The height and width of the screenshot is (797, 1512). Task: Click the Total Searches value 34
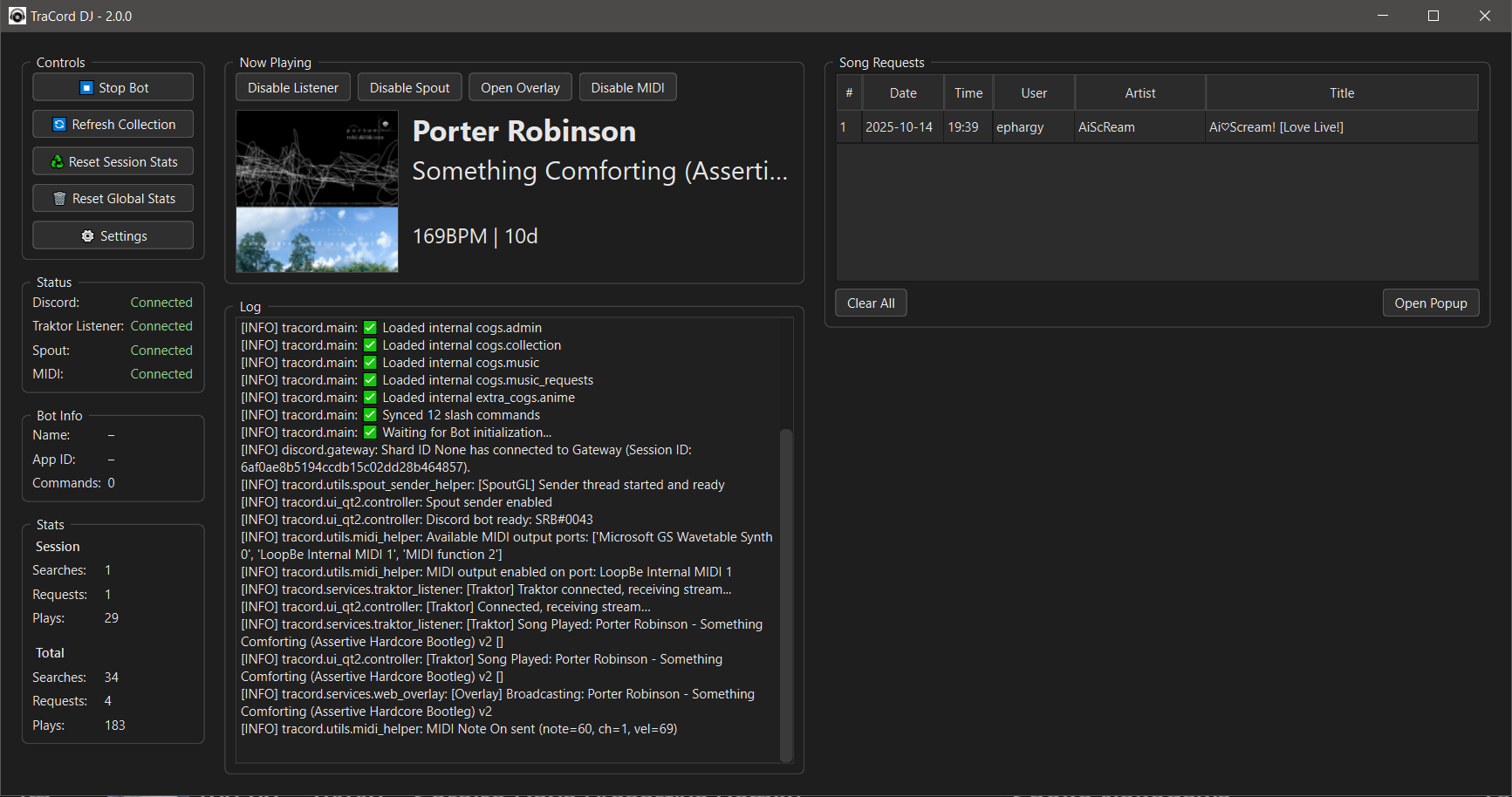pyautogui.click(x=112, y=678)
